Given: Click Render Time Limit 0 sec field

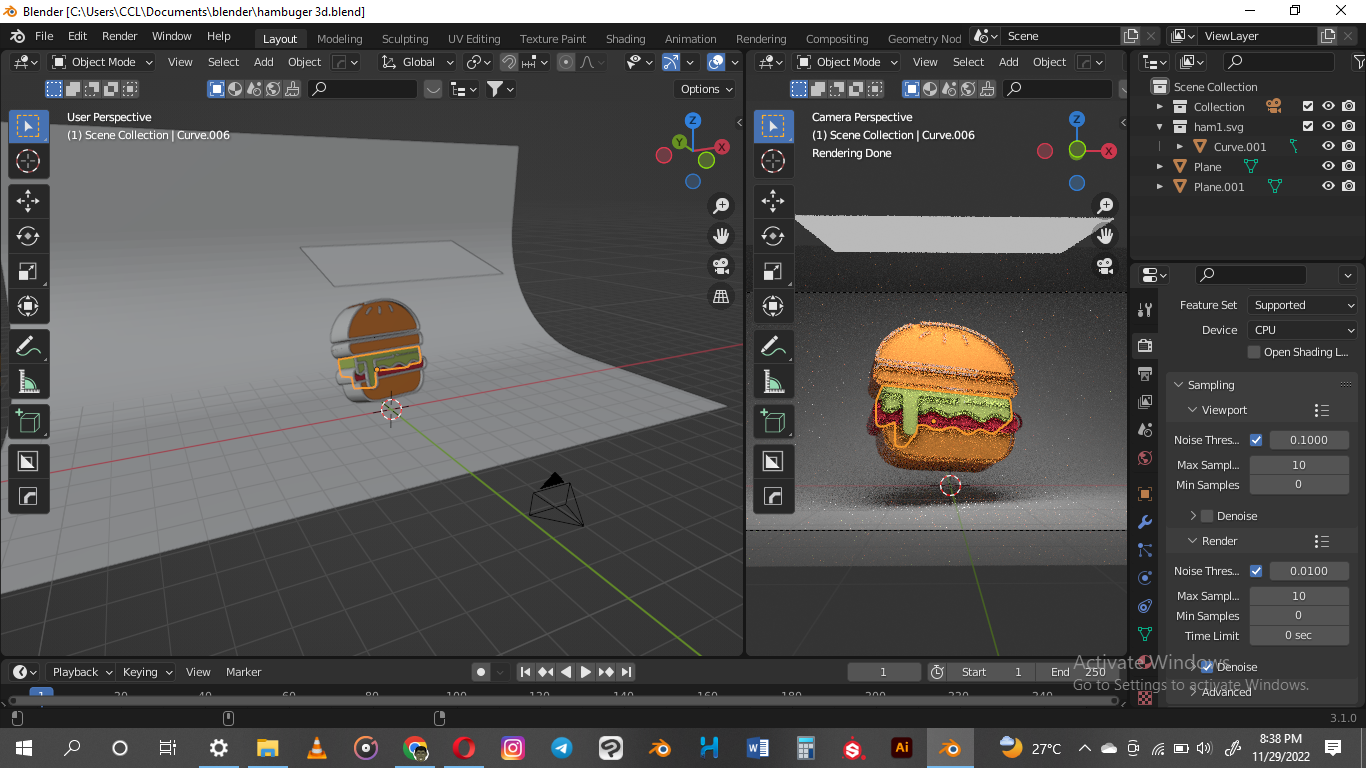Looking at the screenshot, I should pos(1299,636).
